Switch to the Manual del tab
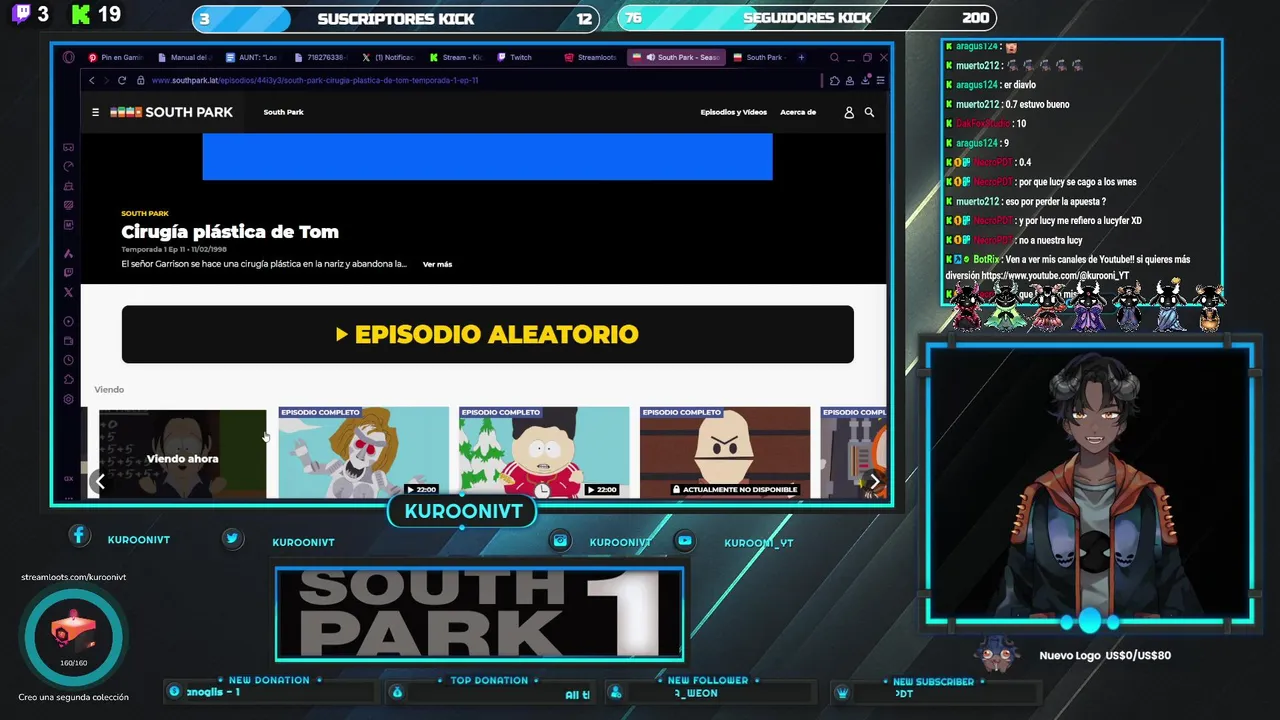This screenshot has width=1280, height=720. coord(184,57)
